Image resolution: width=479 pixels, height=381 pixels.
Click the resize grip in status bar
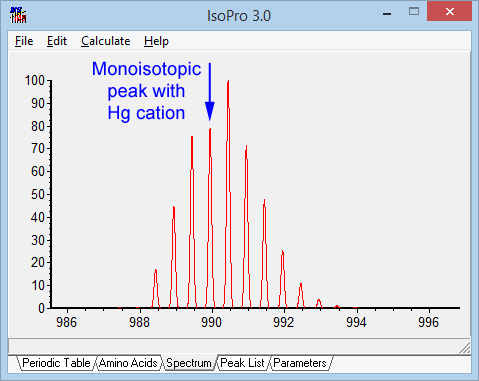465,348
